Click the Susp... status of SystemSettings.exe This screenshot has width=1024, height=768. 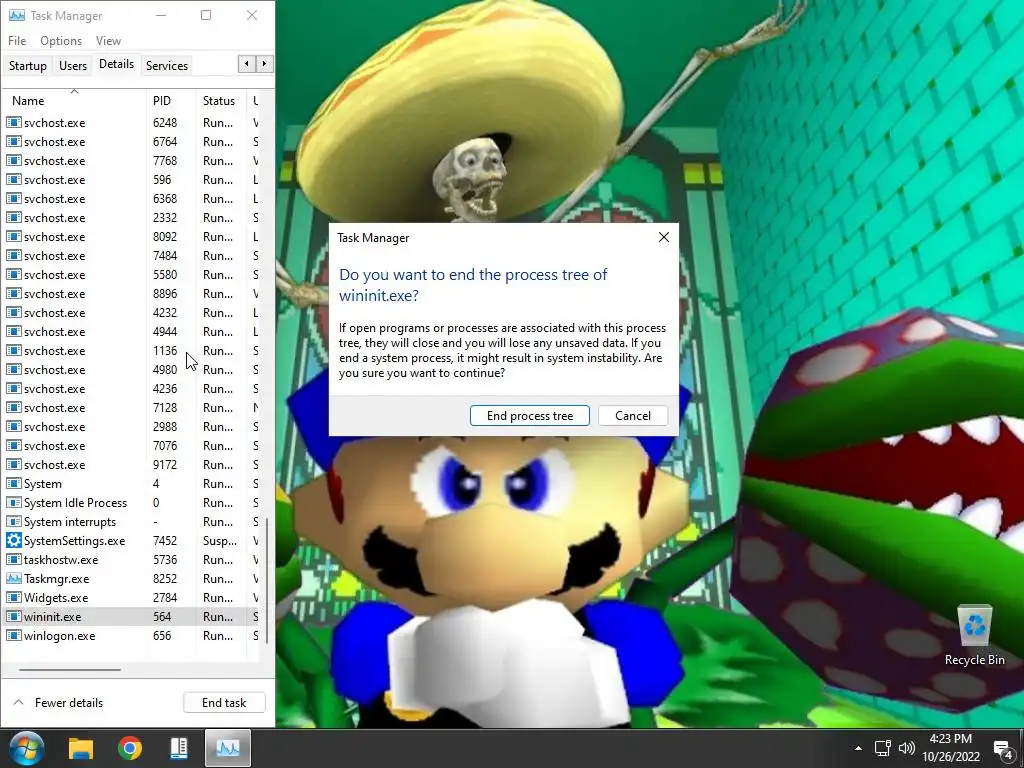[x=220, y=541]
